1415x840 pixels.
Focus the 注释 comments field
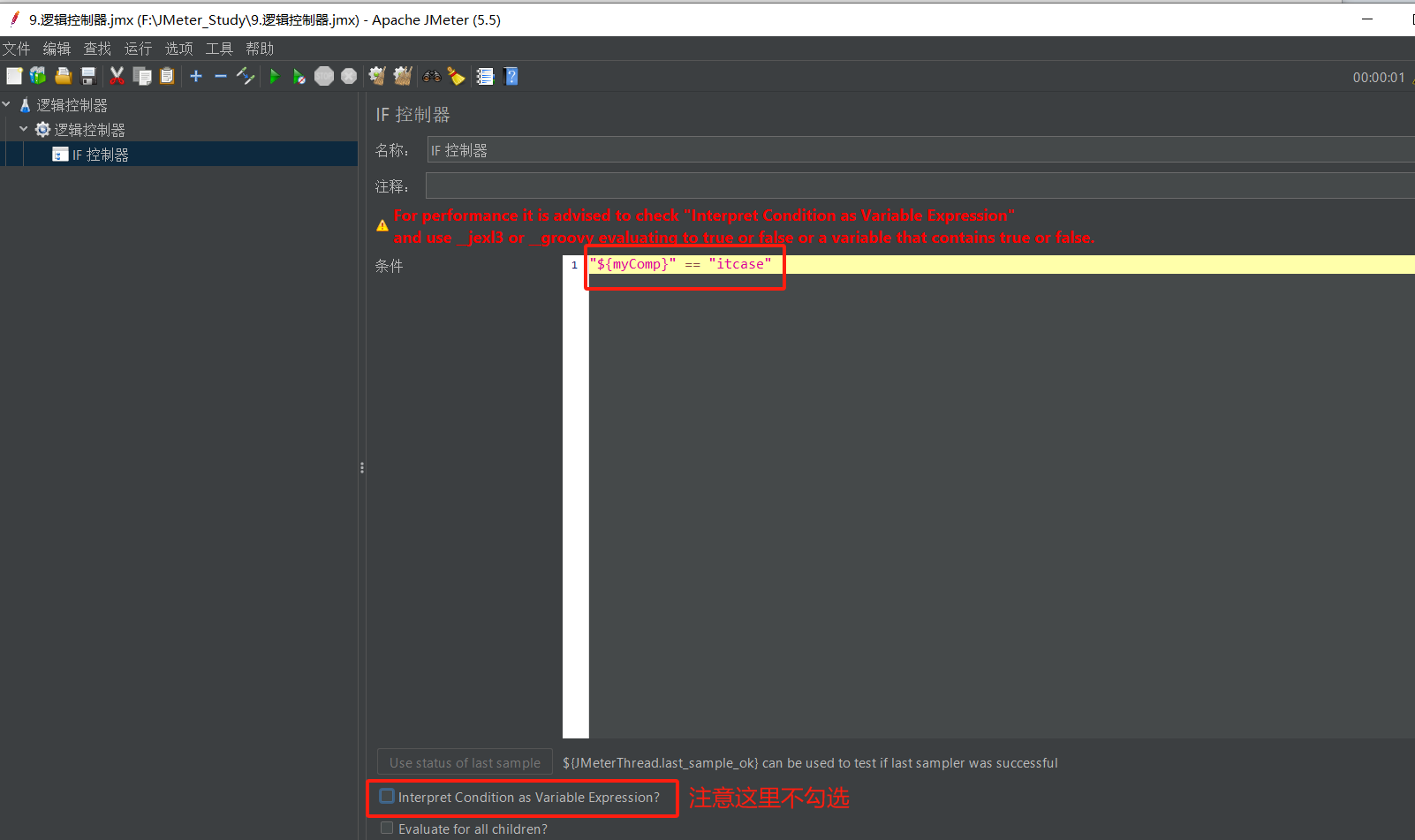click(920, 185)
